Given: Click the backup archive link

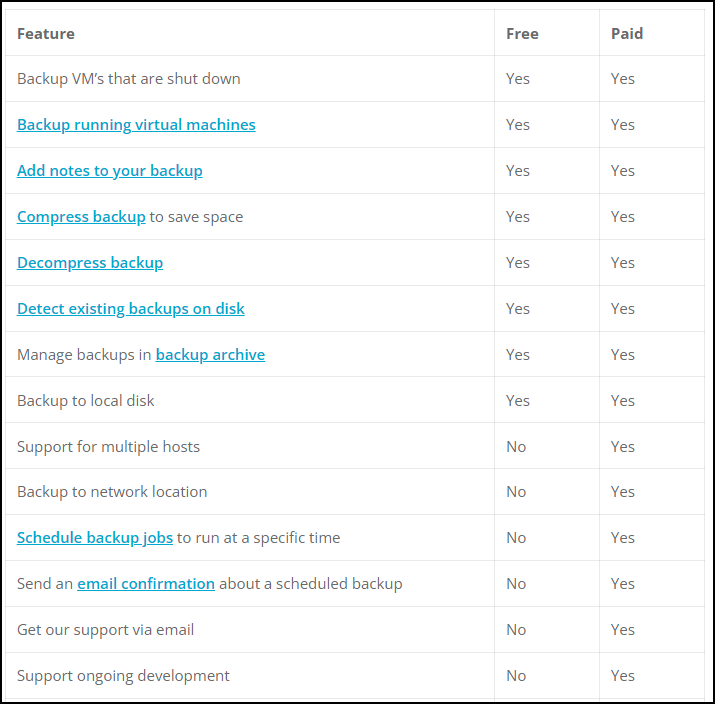Looking at the screenshot, I should pyautogui.click(x=210, y=355).
